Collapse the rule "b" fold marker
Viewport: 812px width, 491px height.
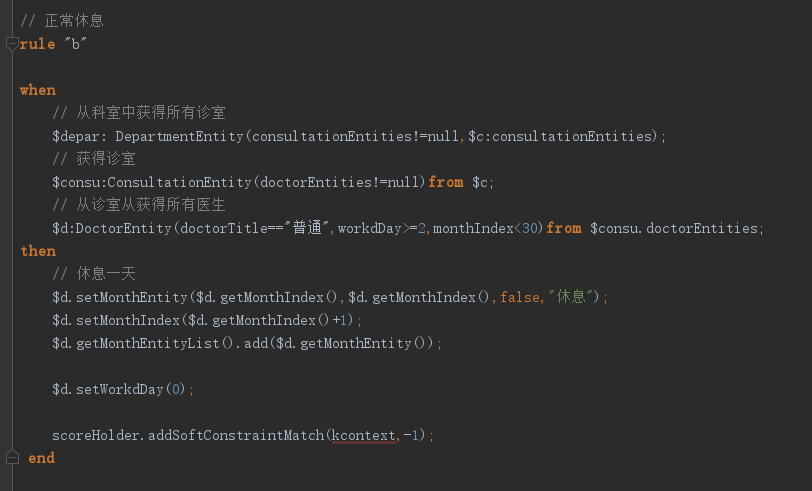(12, 44)
